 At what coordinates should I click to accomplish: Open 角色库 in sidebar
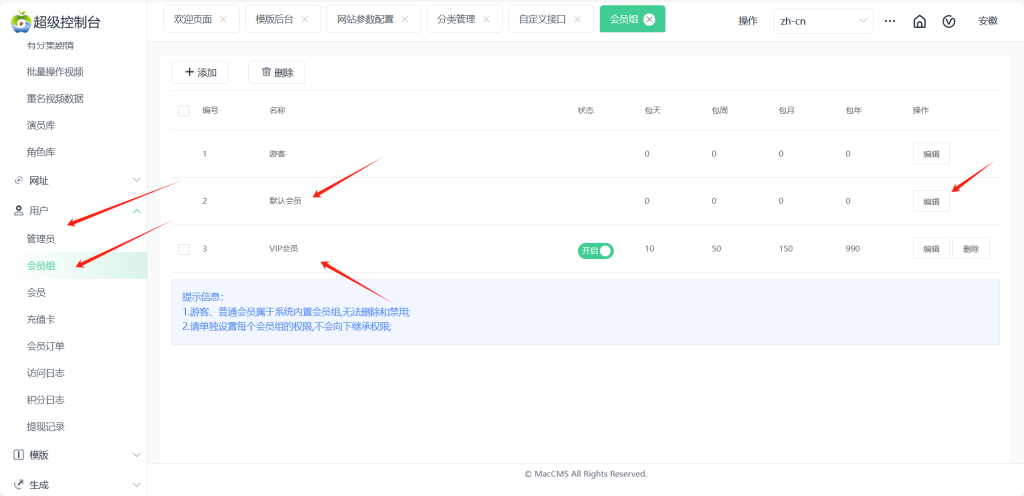[x=40, y=152]
